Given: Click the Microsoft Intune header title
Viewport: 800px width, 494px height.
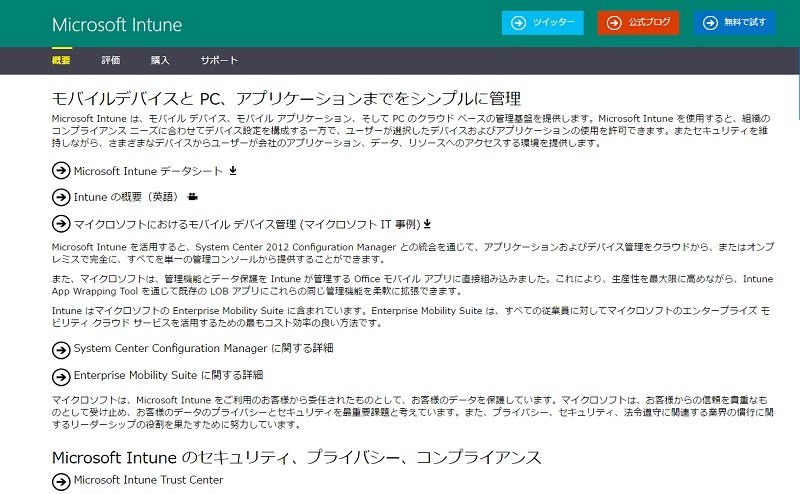Looking at the screenshot, I should point(117,24).
